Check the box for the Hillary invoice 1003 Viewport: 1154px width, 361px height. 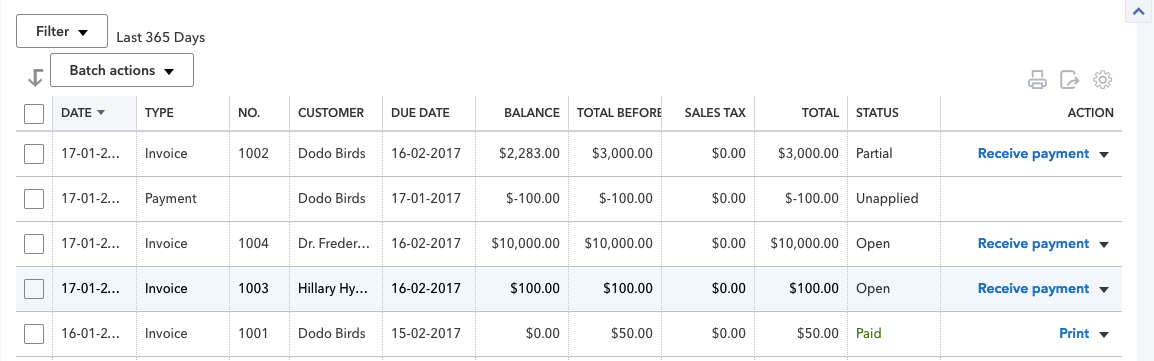click(x=34, y=289)
